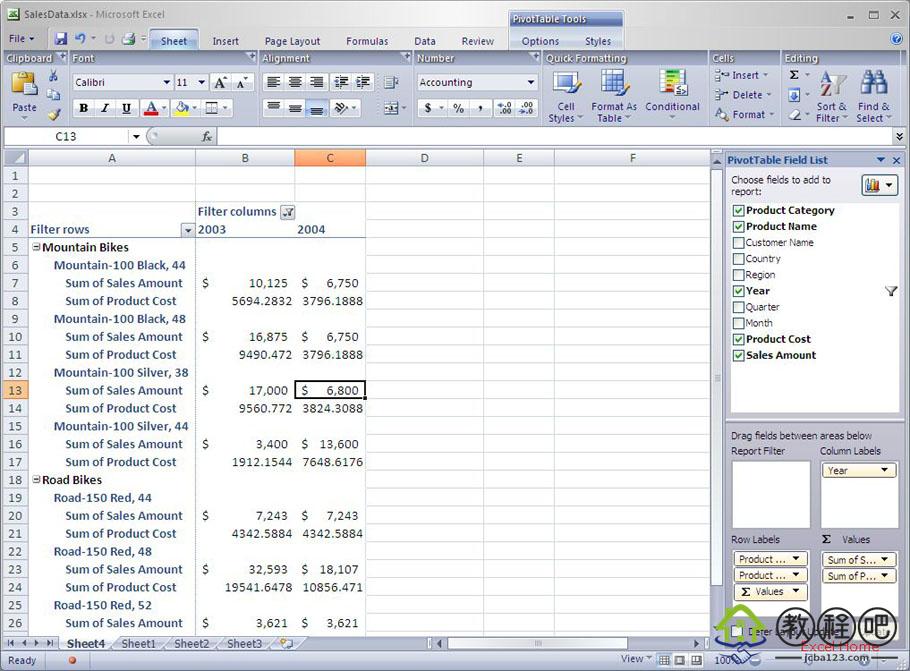Click the Accounting dollar format icon
The image size is (910, 671).
coord(428,108)
